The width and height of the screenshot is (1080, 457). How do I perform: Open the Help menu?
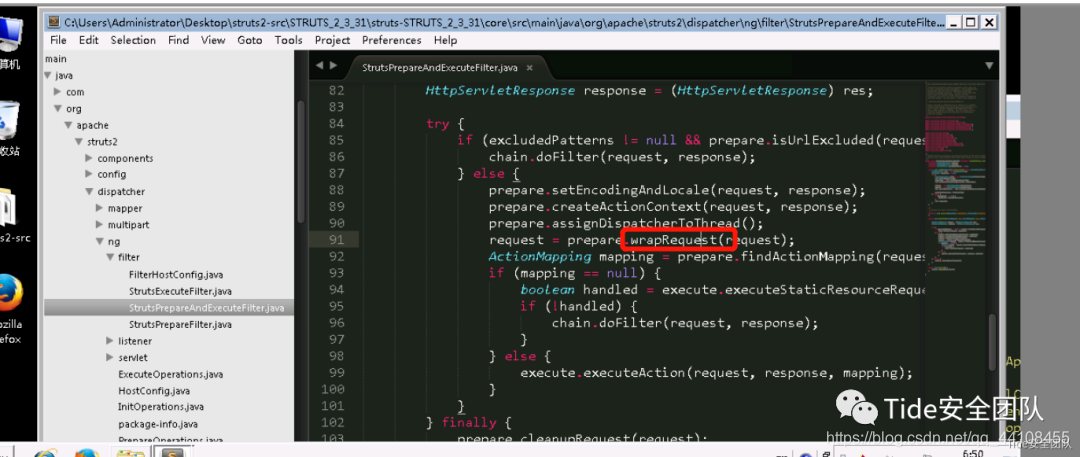click(x=445, y=40)
